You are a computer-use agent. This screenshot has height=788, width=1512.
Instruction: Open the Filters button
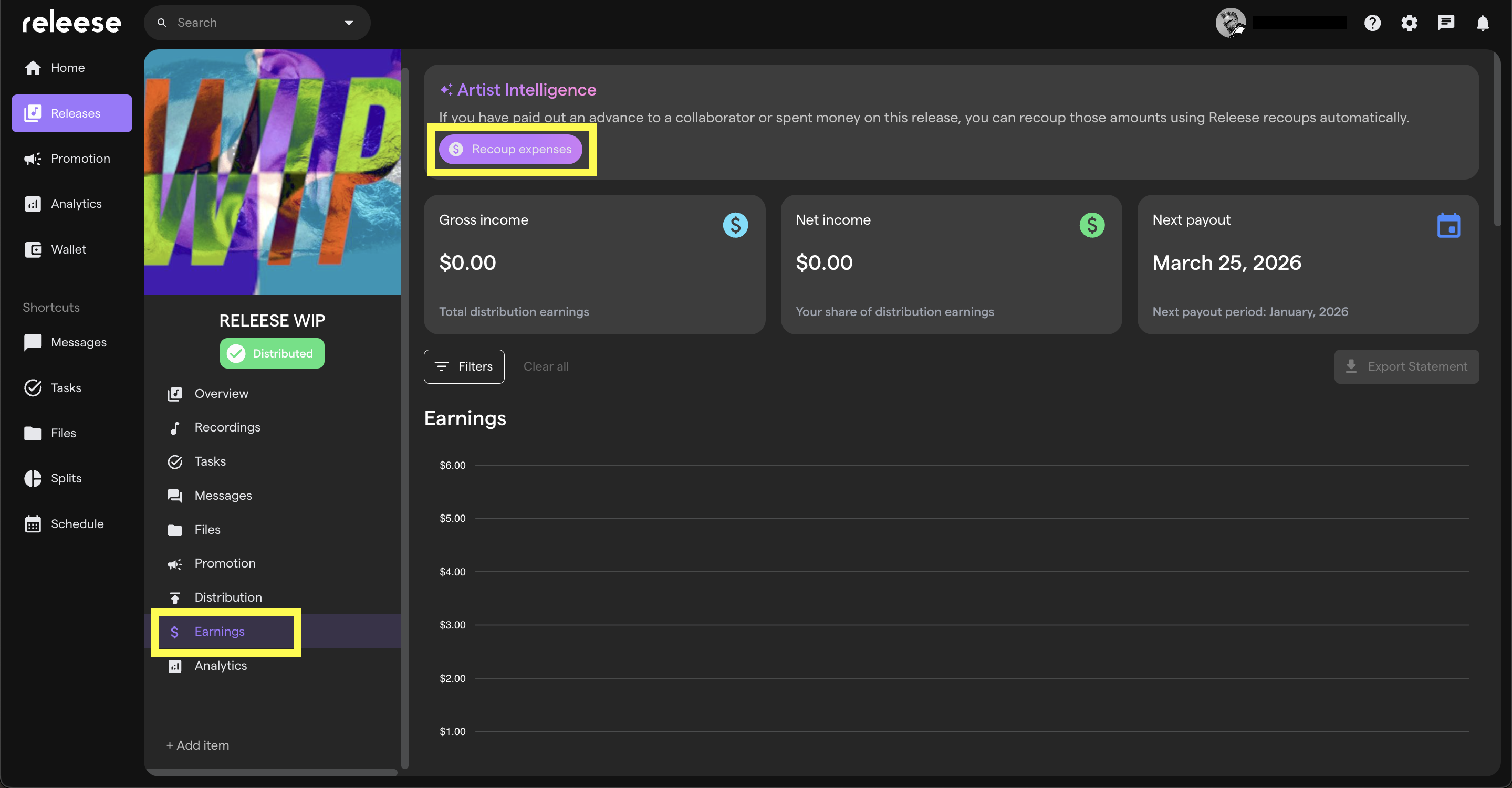[464, 367]
